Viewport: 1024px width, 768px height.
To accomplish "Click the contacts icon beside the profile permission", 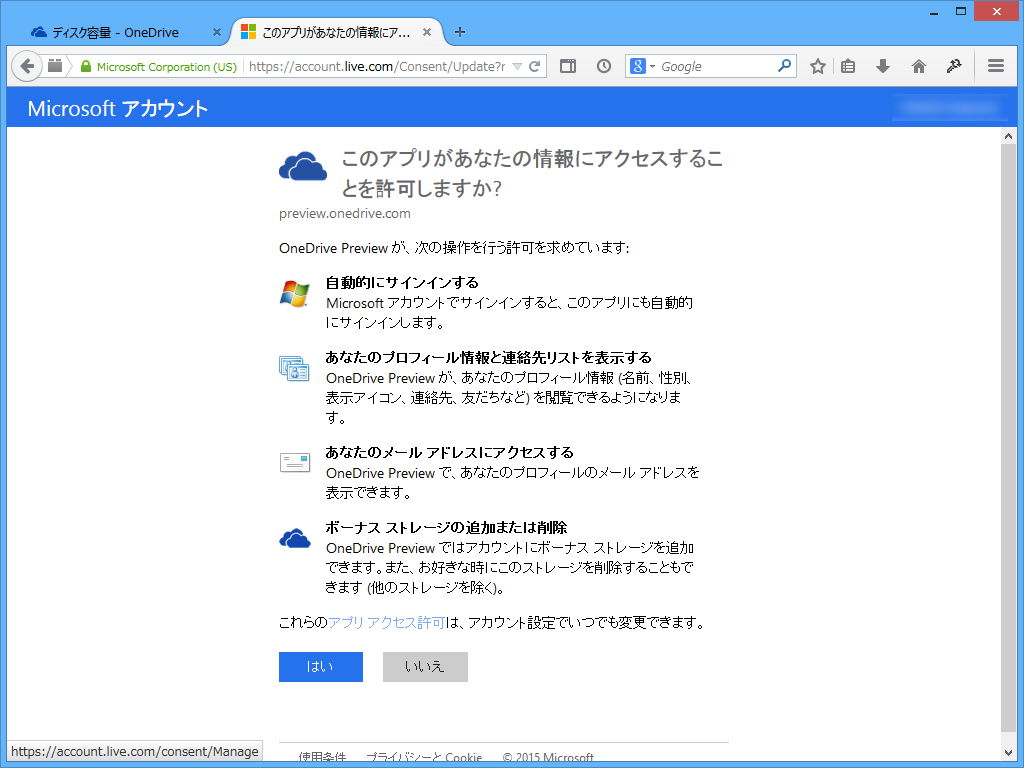I will coord(295,370).
